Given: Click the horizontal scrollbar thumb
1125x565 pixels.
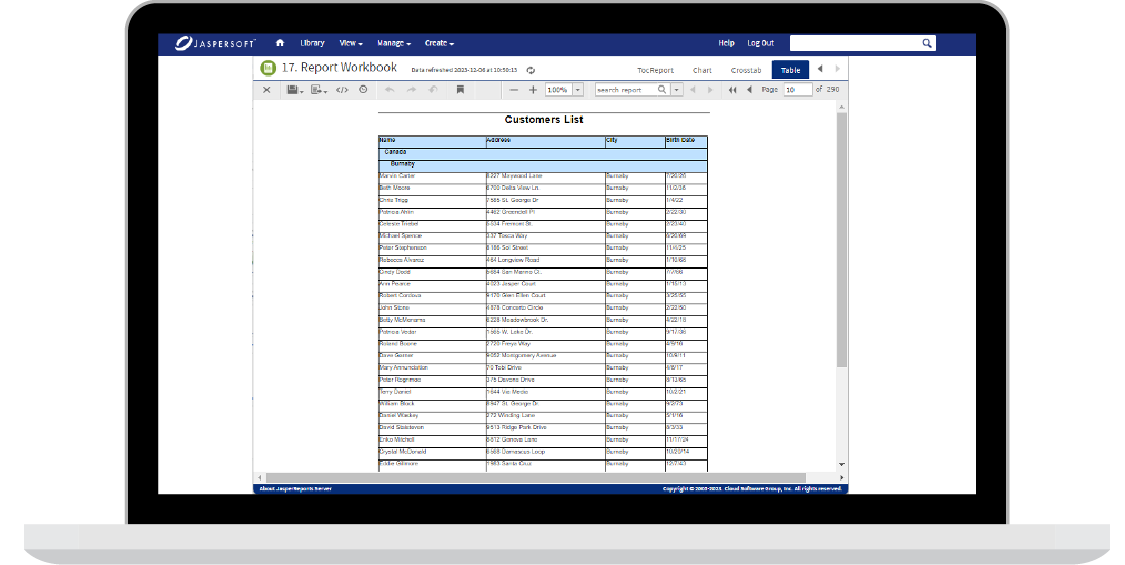Looking at the screenshot, I should pos(535,477).
